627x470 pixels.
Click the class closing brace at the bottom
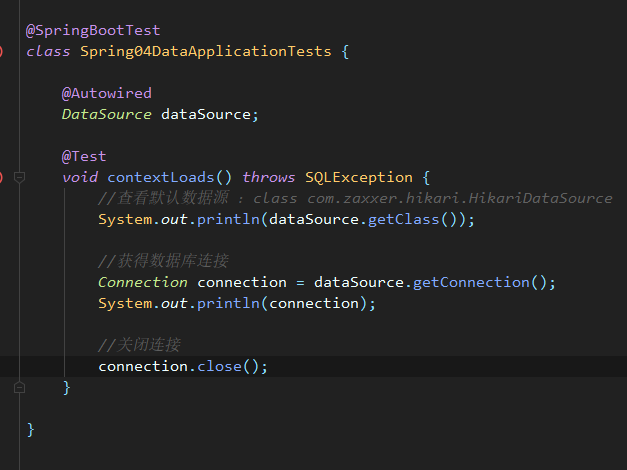click(x=31, y=429)
